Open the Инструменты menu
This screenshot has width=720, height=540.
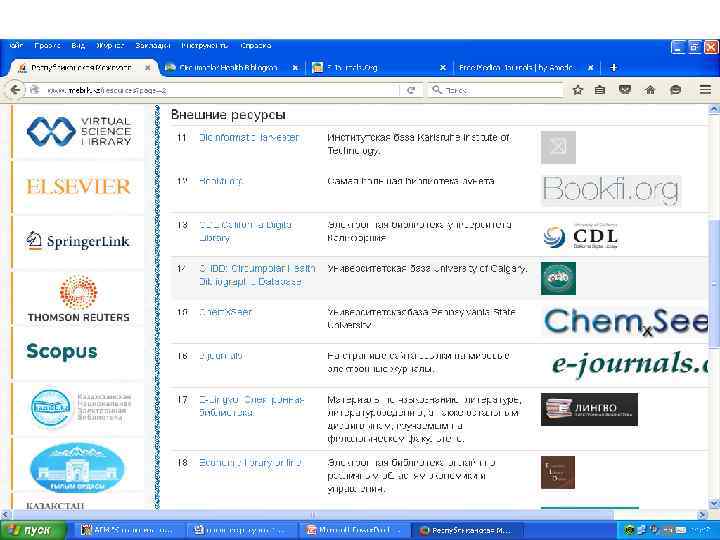[205, 45]
